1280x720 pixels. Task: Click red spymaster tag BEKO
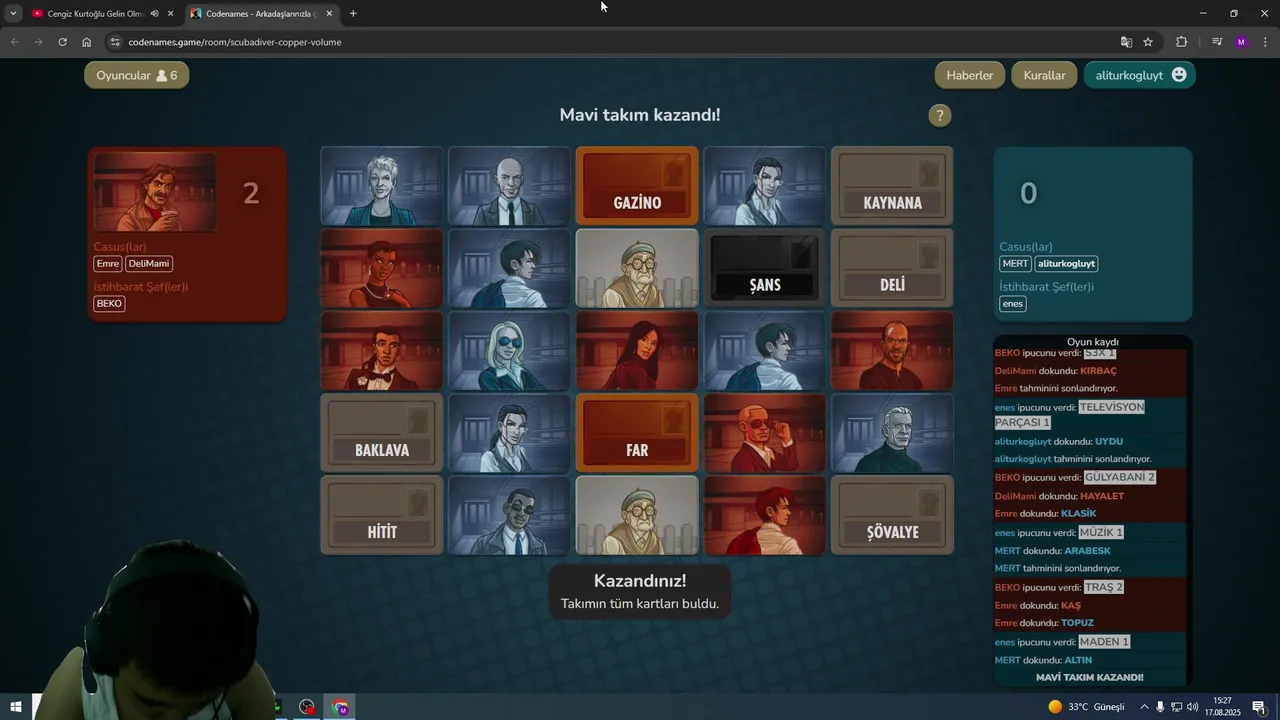(x=109, y=303)
